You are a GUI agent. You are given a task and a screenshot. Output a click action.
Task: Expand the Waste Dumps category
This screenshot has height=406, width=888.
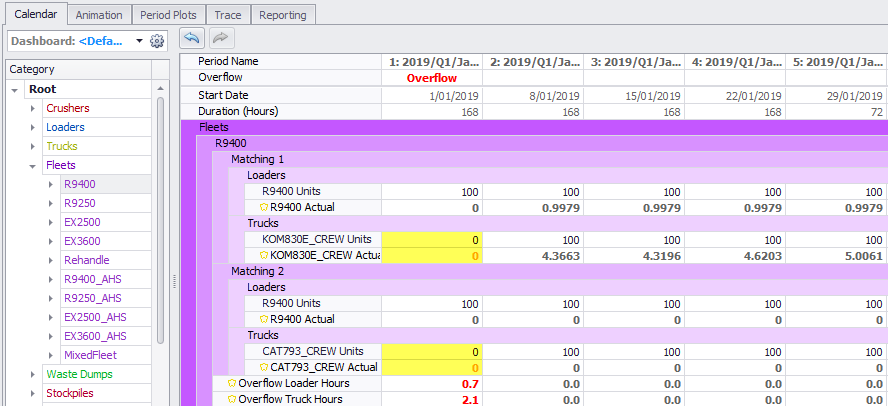pos(35,375)
